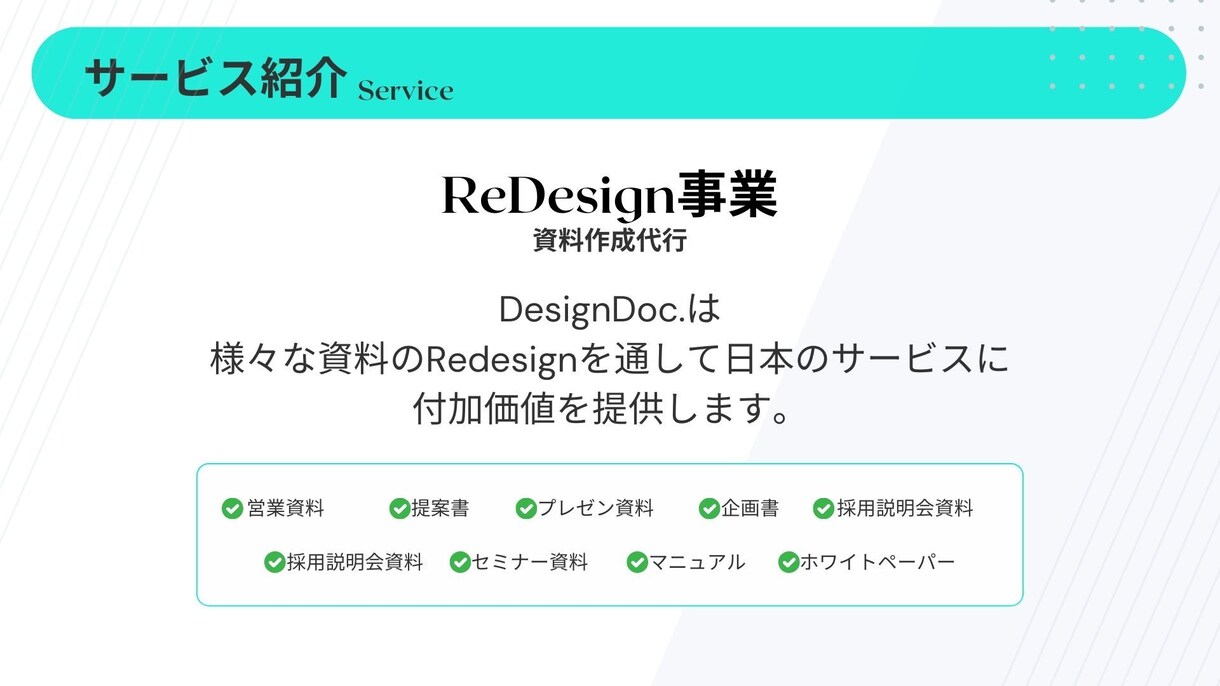Click the green check icon beside マニュアル
The image size is (1220, 686).
tap(637, 563)
